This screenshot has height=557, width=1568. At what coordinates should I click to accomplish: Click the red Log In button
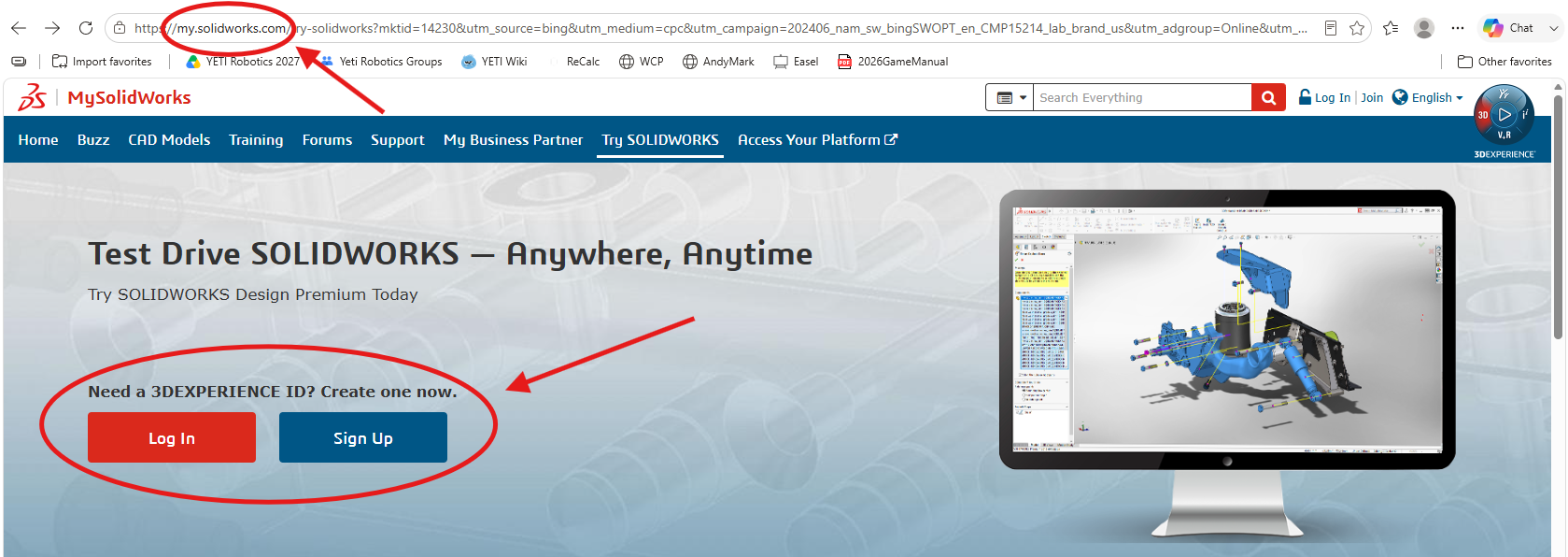(172, 437)
